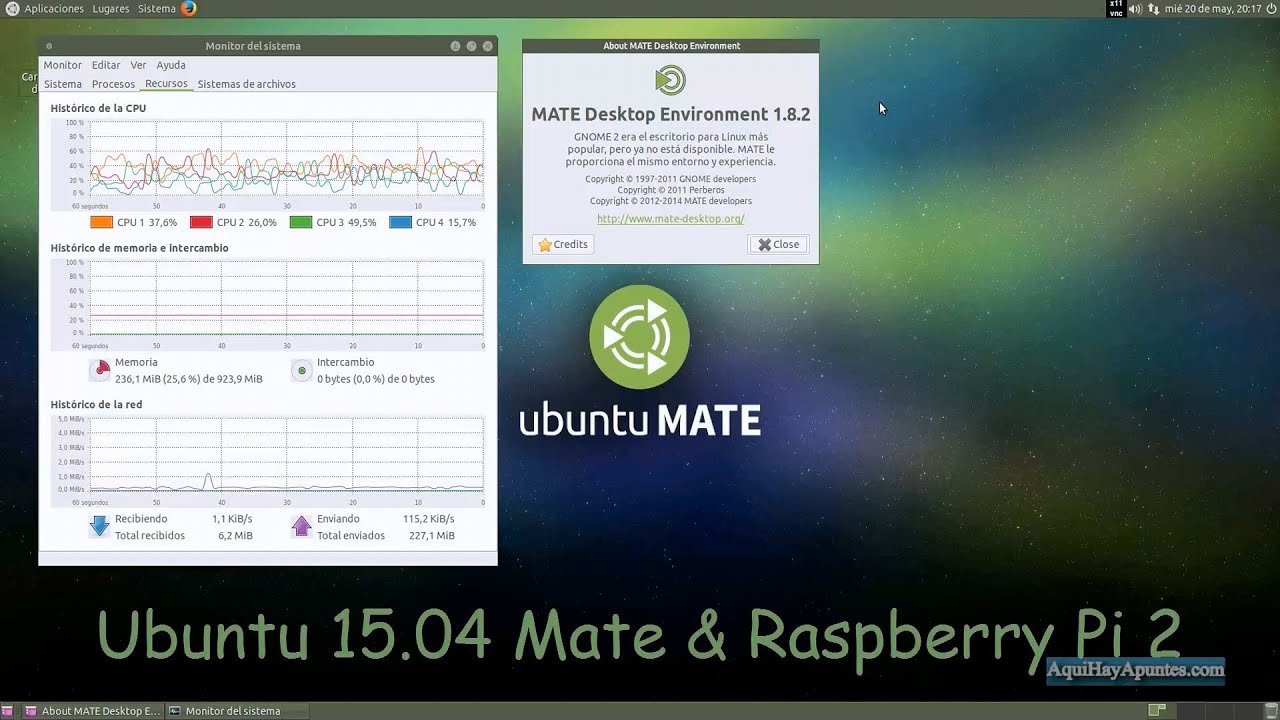Click the Monitor del sistema window menu icon
The image size is (1280, 720).
[x=49, y=46]
